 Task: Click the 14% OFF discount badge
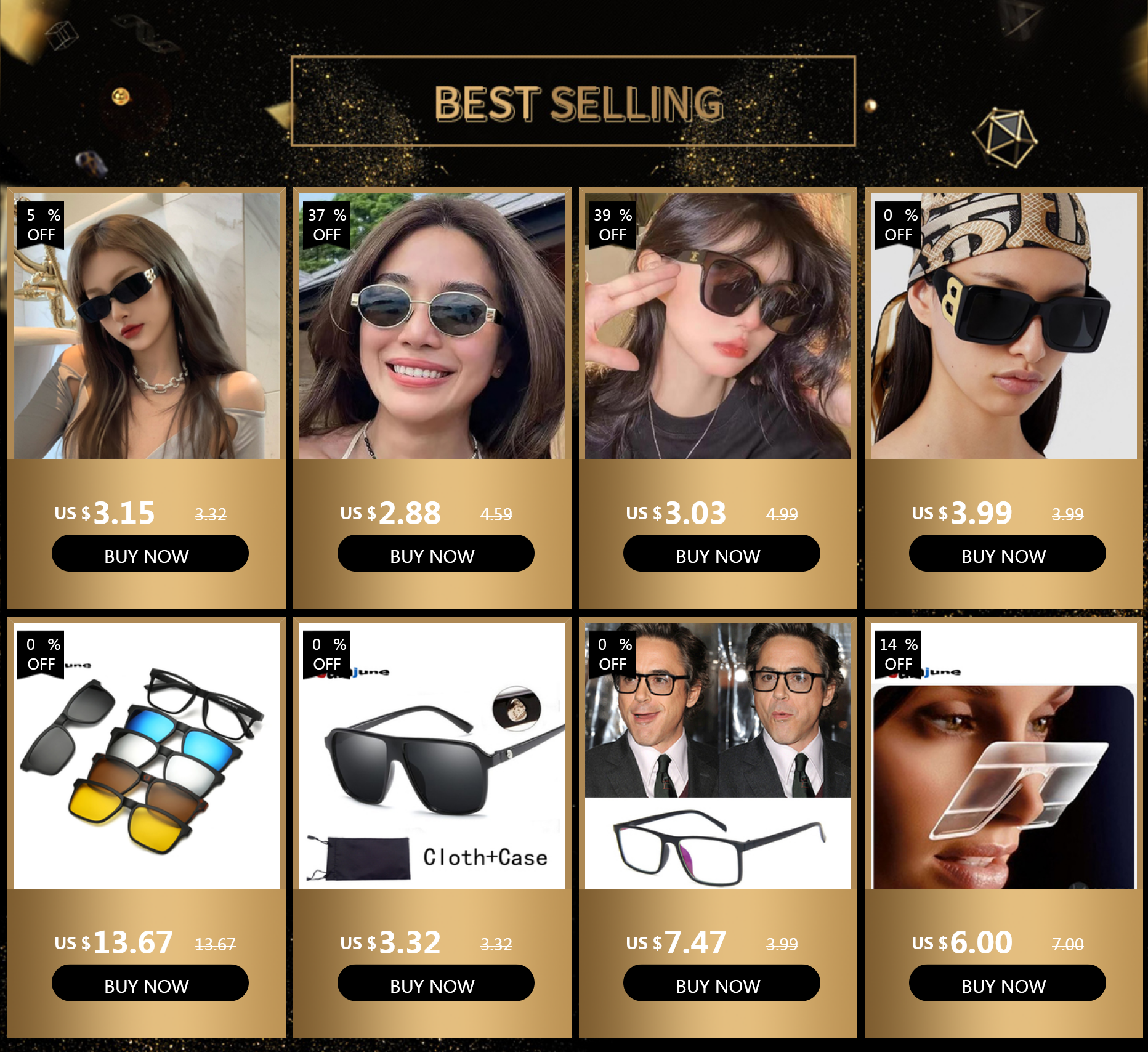point(899,654)
